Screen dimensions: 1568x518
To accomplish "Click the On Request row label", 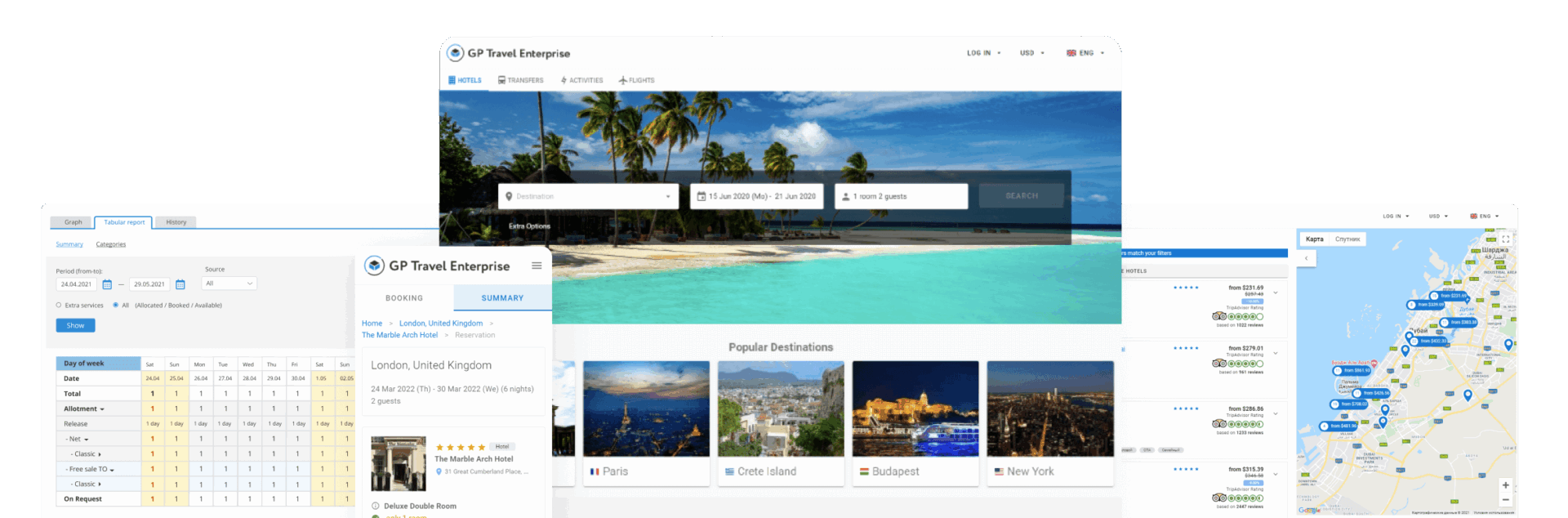I will 83,499.
